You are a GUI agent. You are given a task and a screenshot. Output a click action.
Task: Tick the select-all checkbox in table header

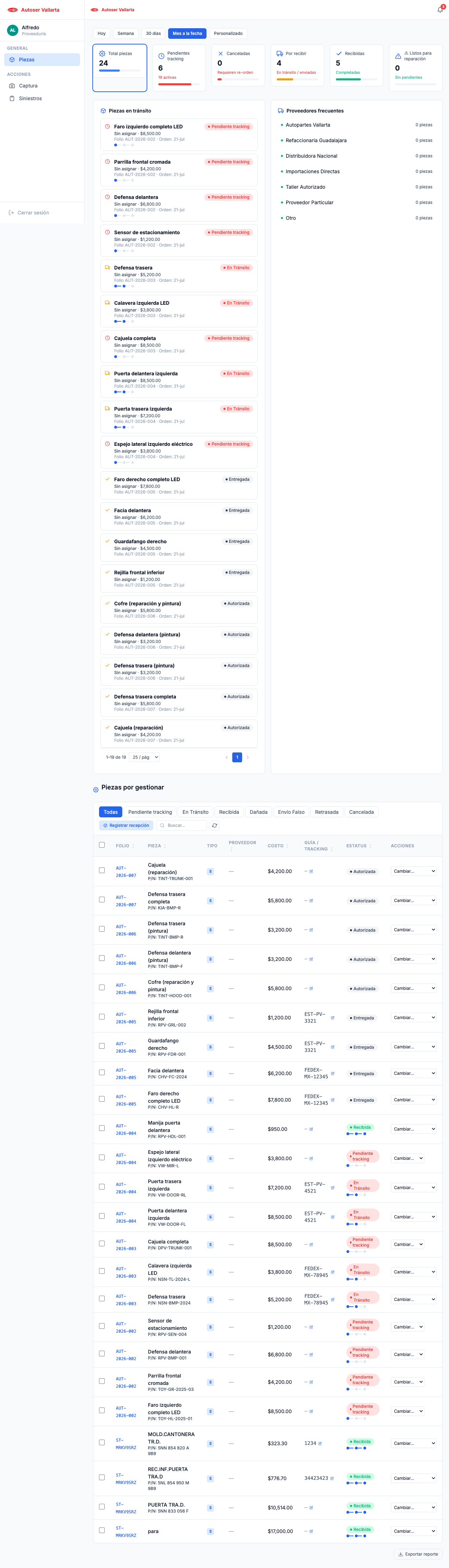point(102,845)
